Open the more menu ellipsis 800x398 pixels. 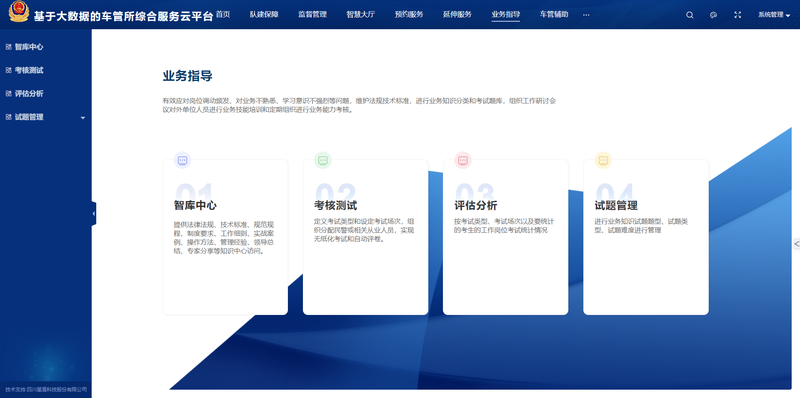point(586,15)
